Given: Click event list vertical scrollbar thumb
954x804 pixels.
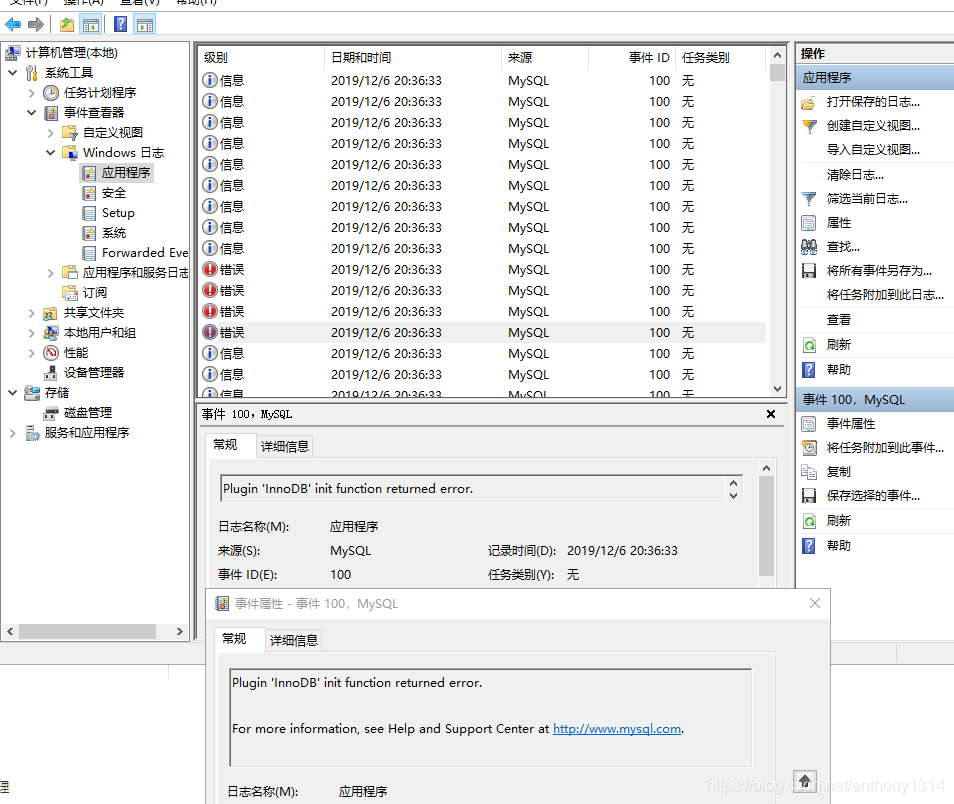Looking at the screenshot, I should pyautogui.click(x=777, y=73).
